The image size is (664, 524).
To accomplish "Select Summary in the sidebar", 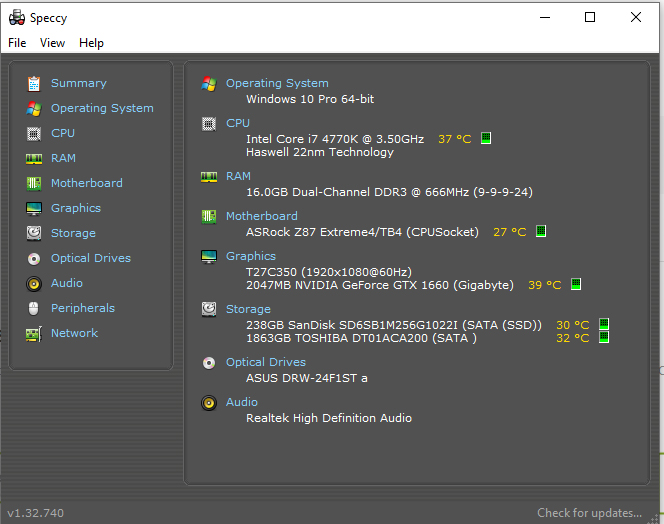I will (79, 83).
